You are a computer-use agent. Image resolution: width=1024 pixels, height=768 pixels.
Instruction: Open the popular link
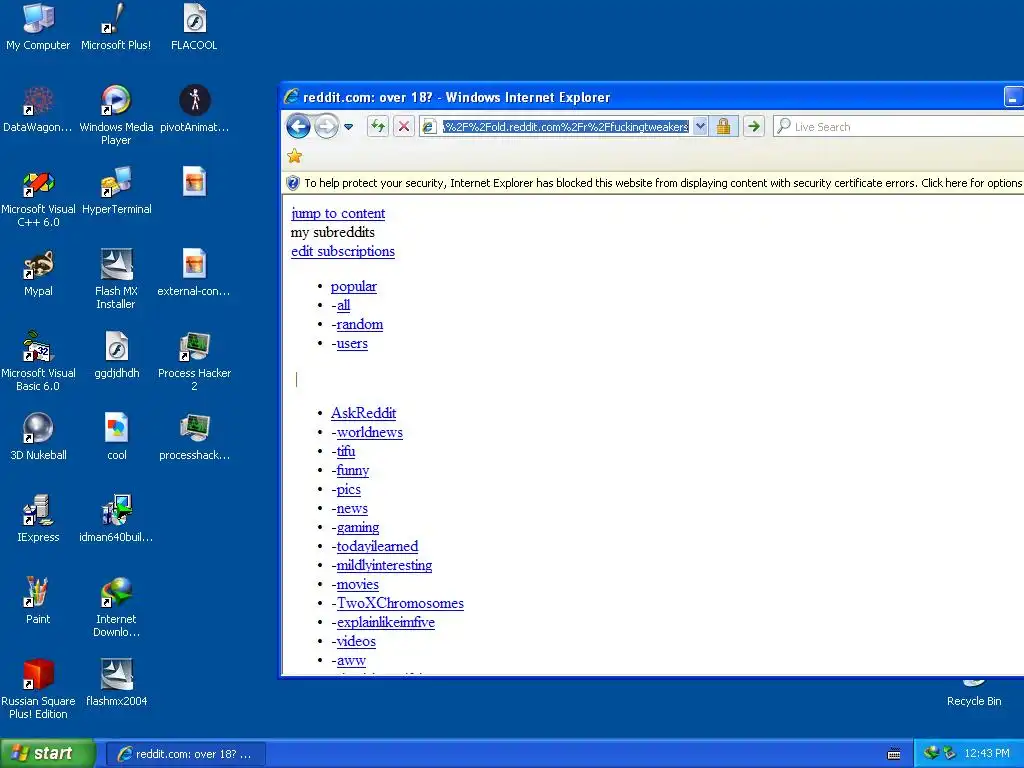click(x=353, y=286)
